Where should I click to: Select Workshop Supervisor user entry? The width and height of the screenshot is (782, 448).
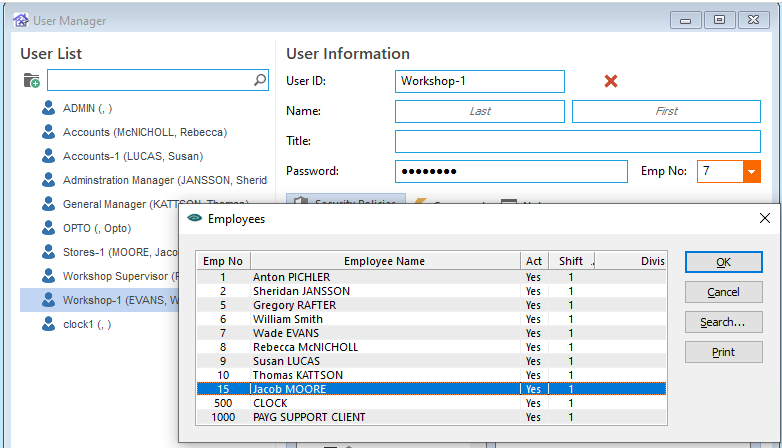120,276
